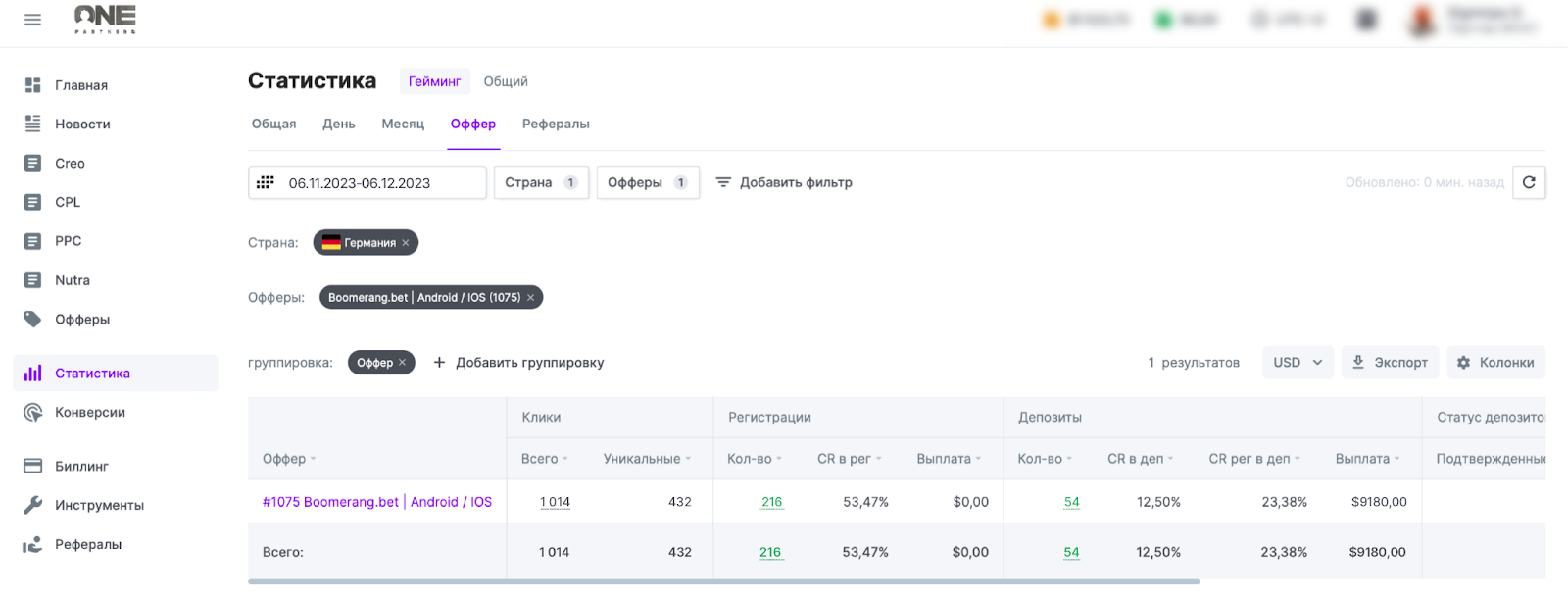Open the Страна filter dropdown

pos(541,182)
